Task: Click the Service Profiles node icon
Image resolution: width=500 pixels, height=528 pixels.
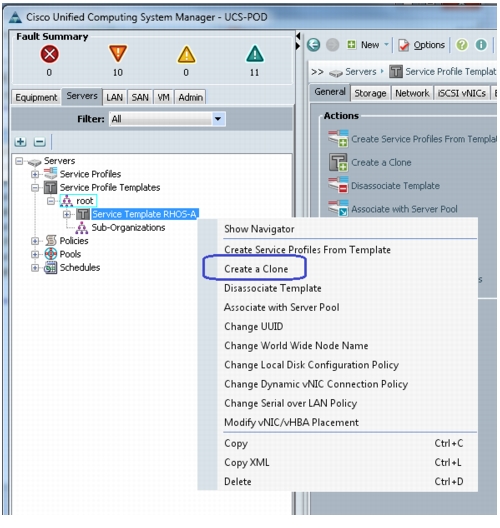Action: 51,174
